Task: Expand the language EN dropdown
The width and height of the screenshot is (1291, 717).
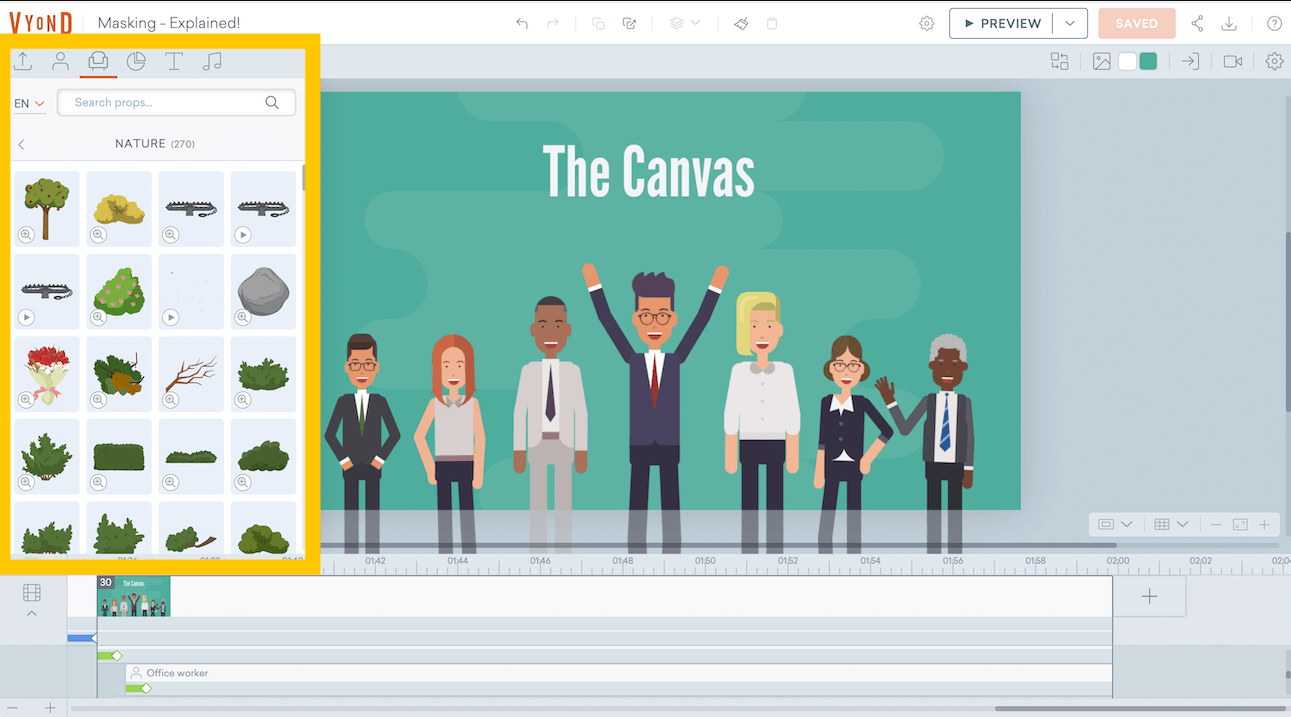Action: click(x=29, y=103)
